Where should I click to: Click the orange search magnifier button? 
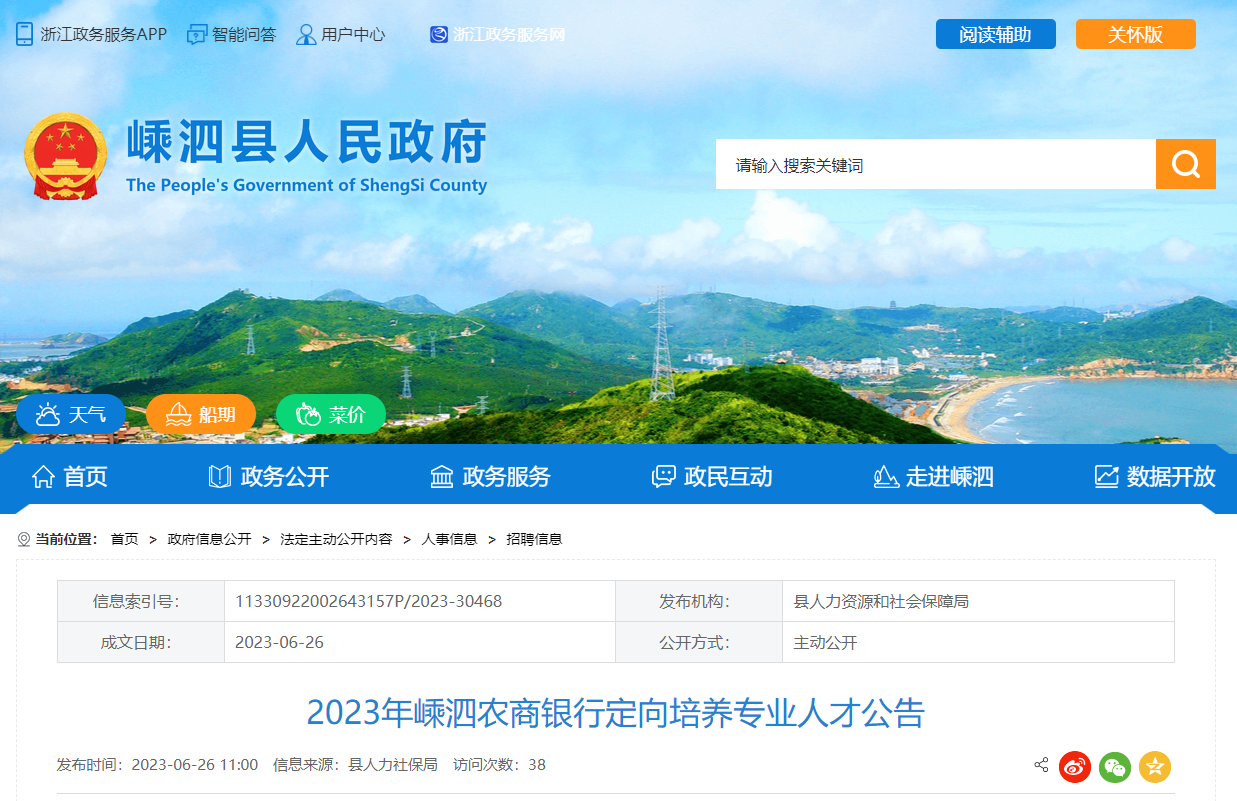point(1185,164)
